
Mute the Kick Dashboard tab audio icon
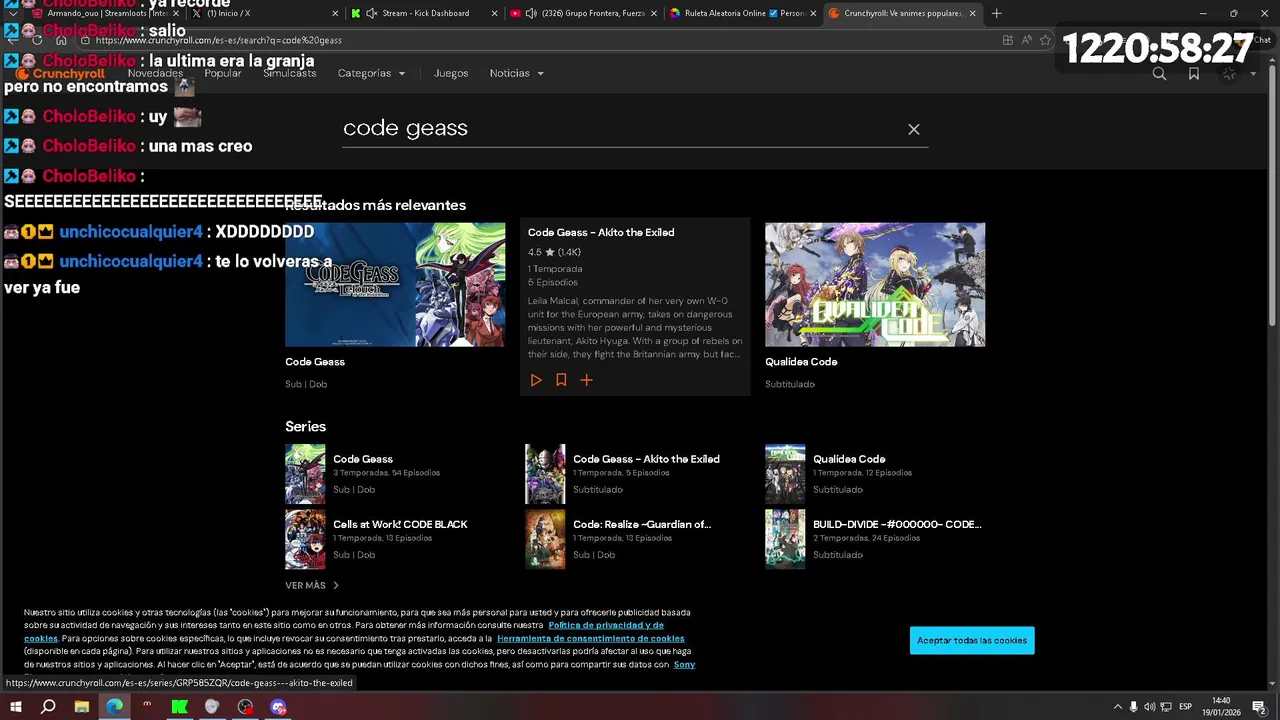click(372, 13)
